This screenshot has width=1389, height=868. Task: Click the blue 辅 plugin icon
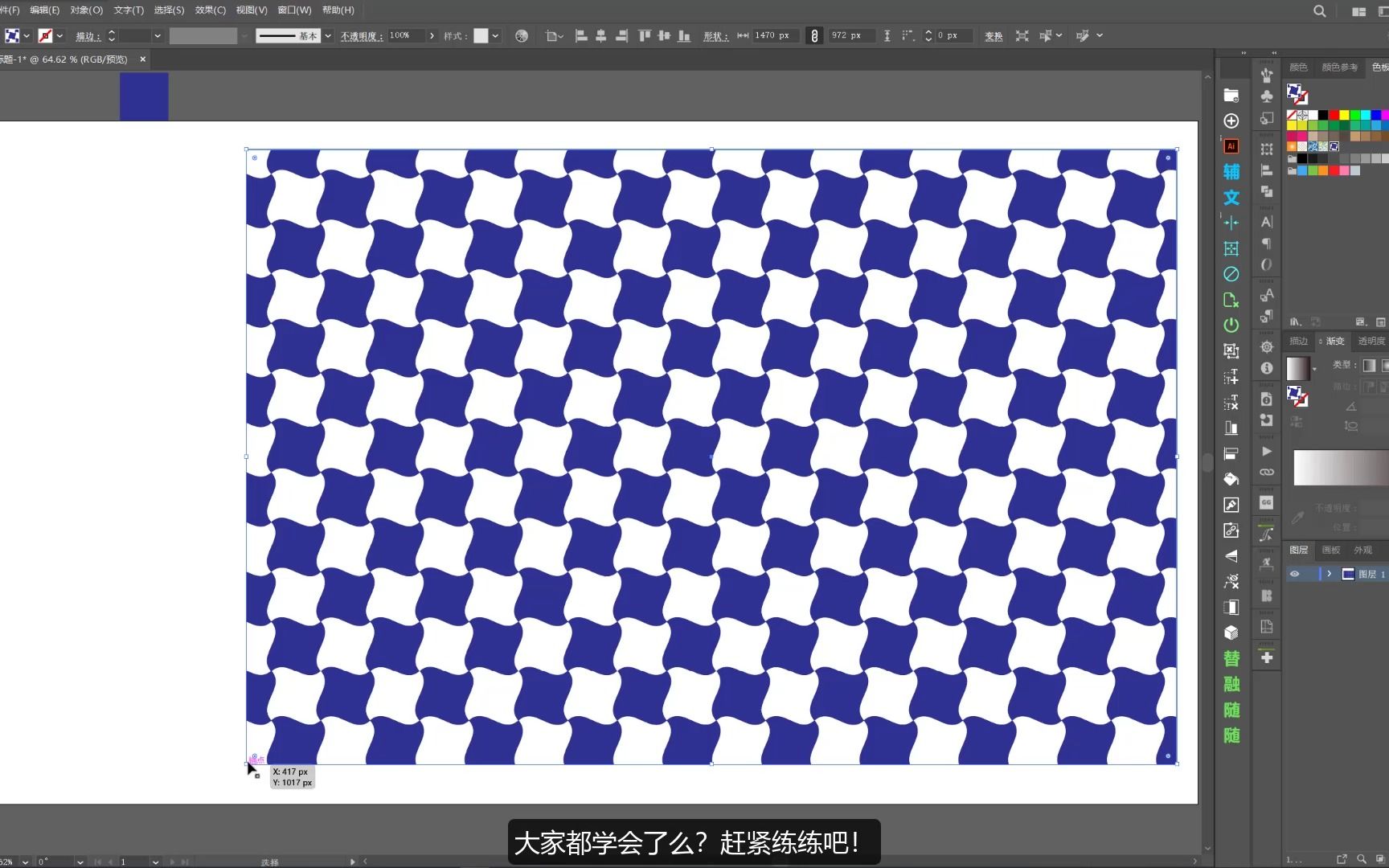click(1231, 172)
